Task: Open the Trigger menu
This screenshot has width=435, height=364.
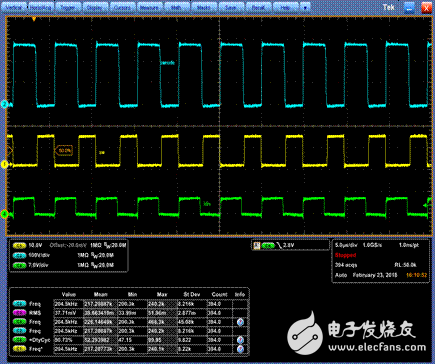Action: click(68, 7)
